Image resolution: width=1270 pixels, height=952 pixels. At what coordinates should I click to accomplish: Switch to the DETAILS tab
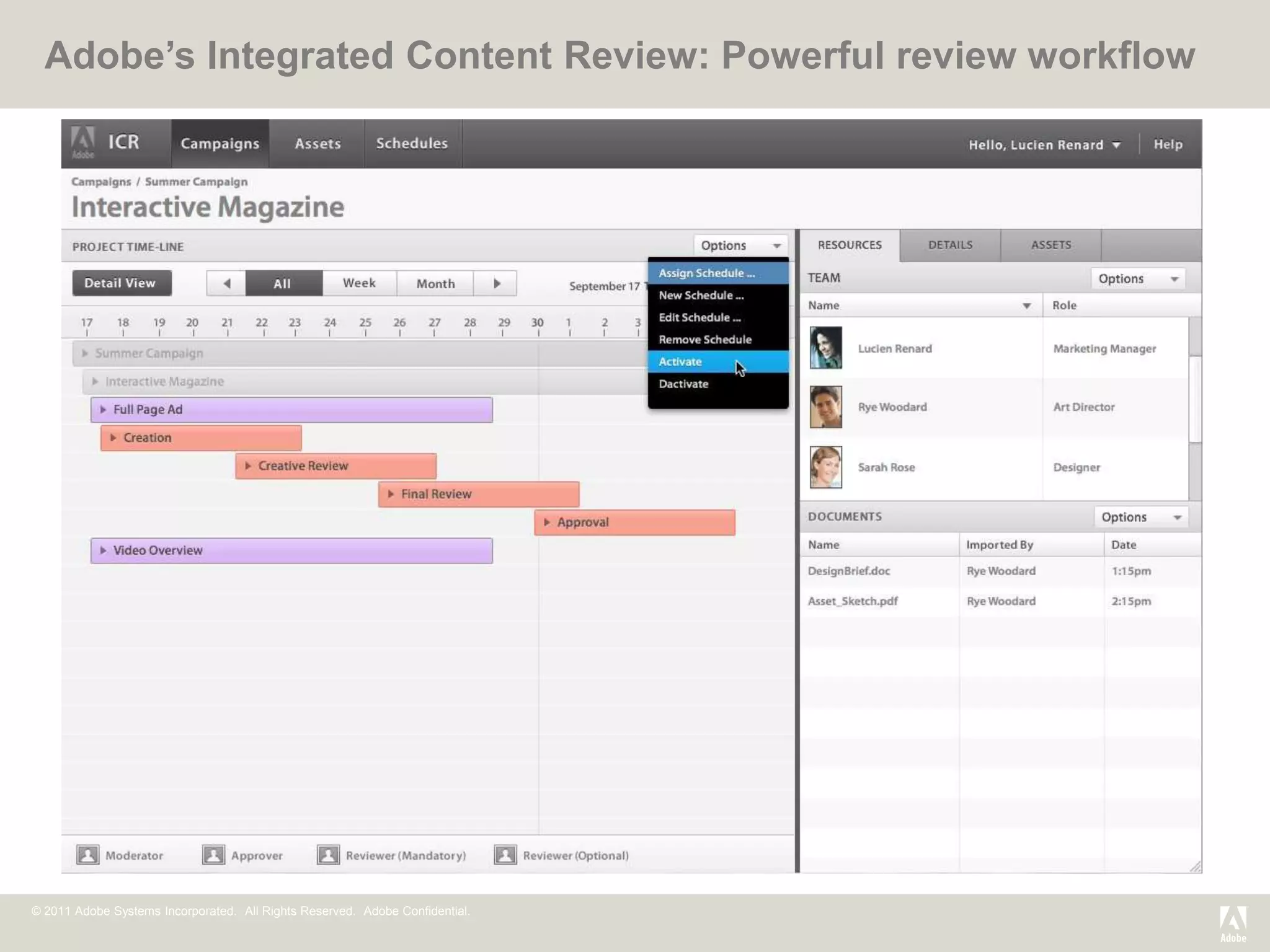pyautogui.click(x=950, y=245)
